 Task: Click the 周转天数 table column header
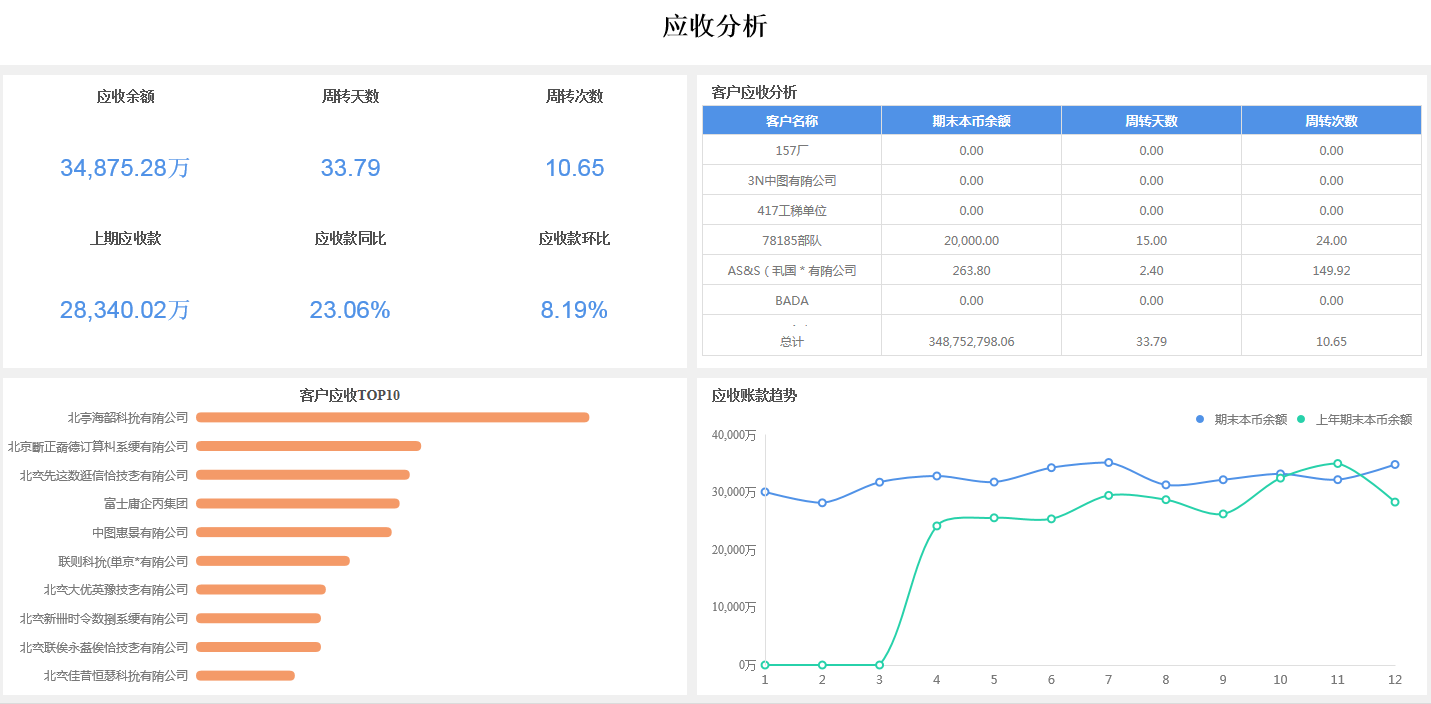[x=1151, y=121]
